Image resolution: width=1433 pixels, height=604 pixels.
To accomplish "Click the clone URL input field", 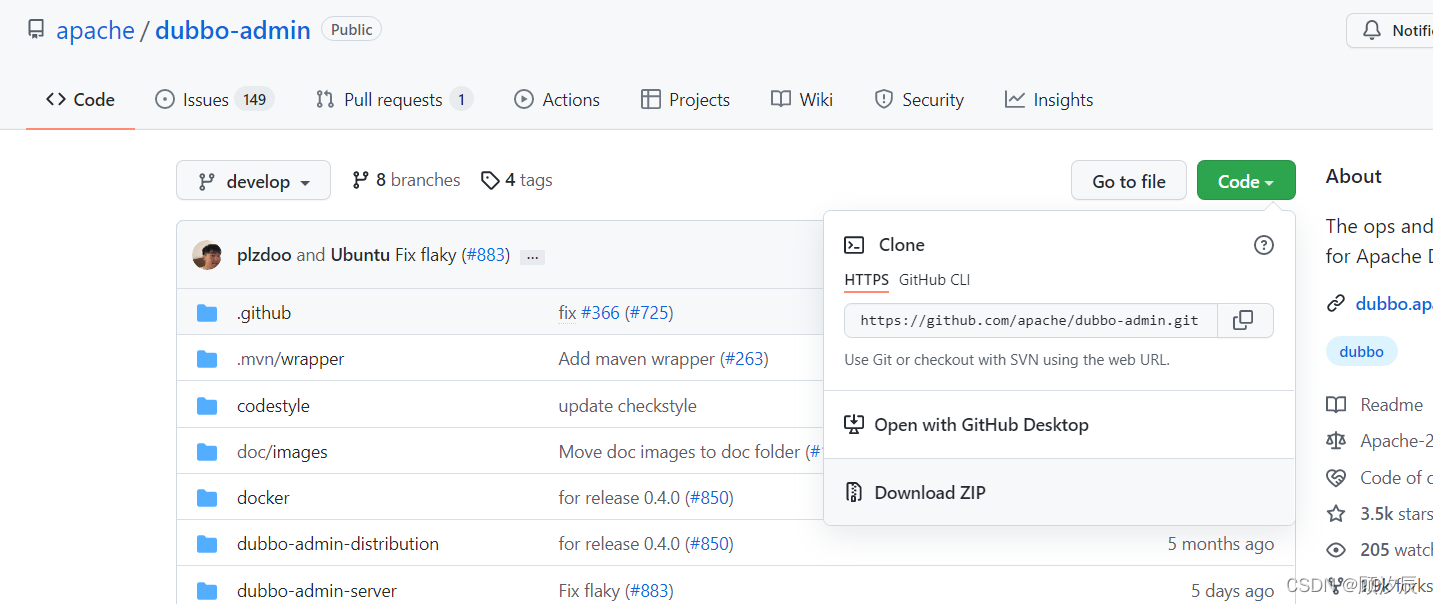I will (1030, 320).
